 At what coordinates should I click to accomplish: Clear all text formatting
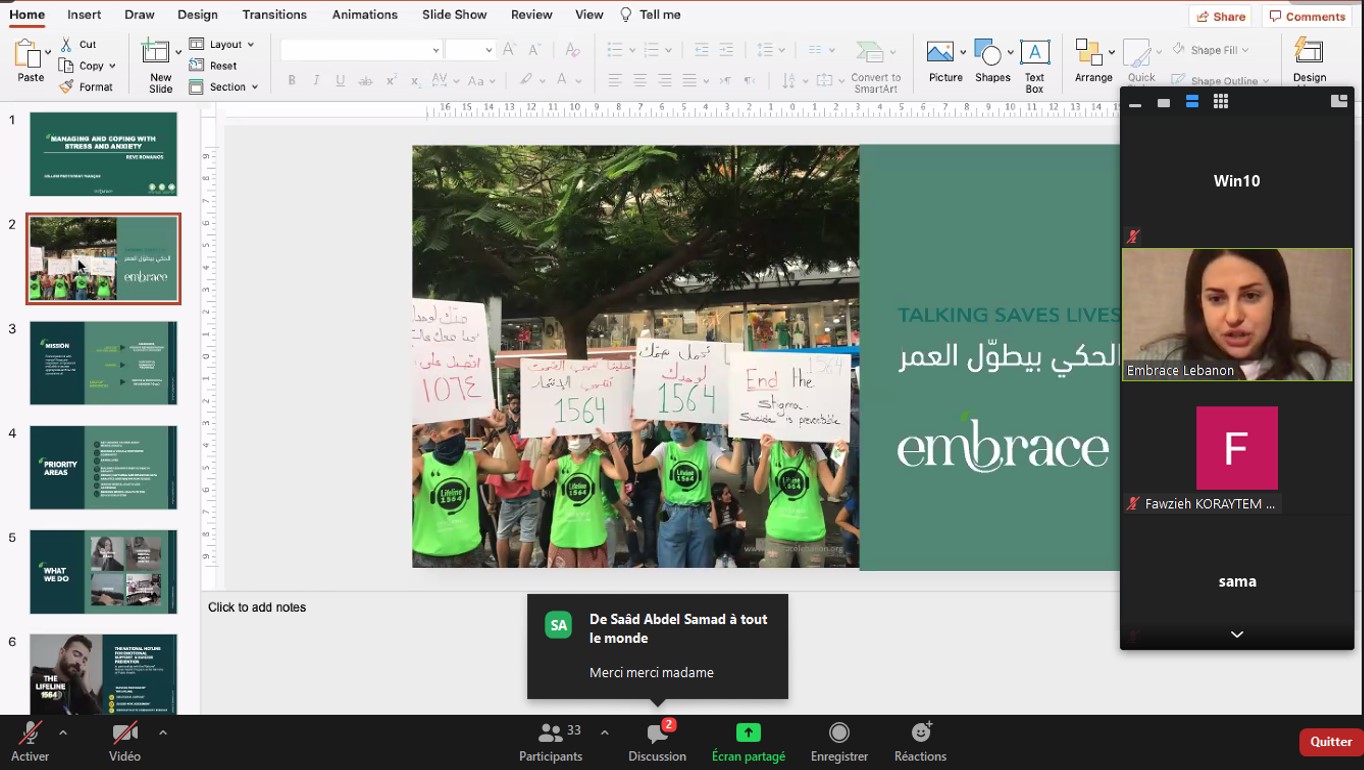pos(572,50)
